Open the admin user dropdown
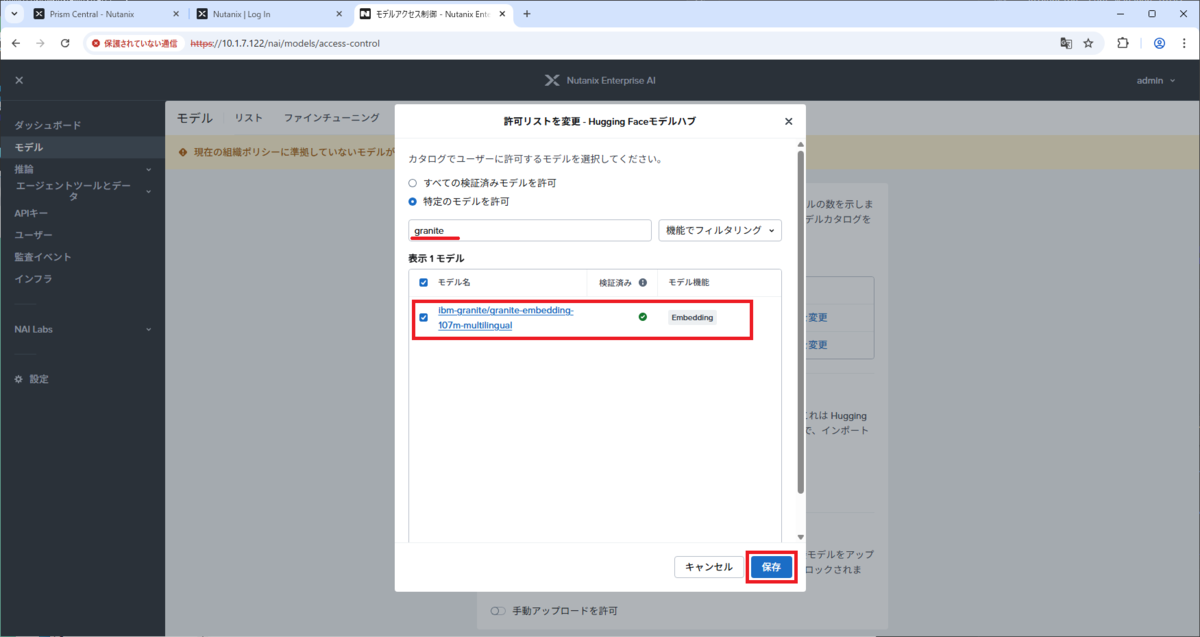Screen dimensions: 1200x637 coord(1156,80)
